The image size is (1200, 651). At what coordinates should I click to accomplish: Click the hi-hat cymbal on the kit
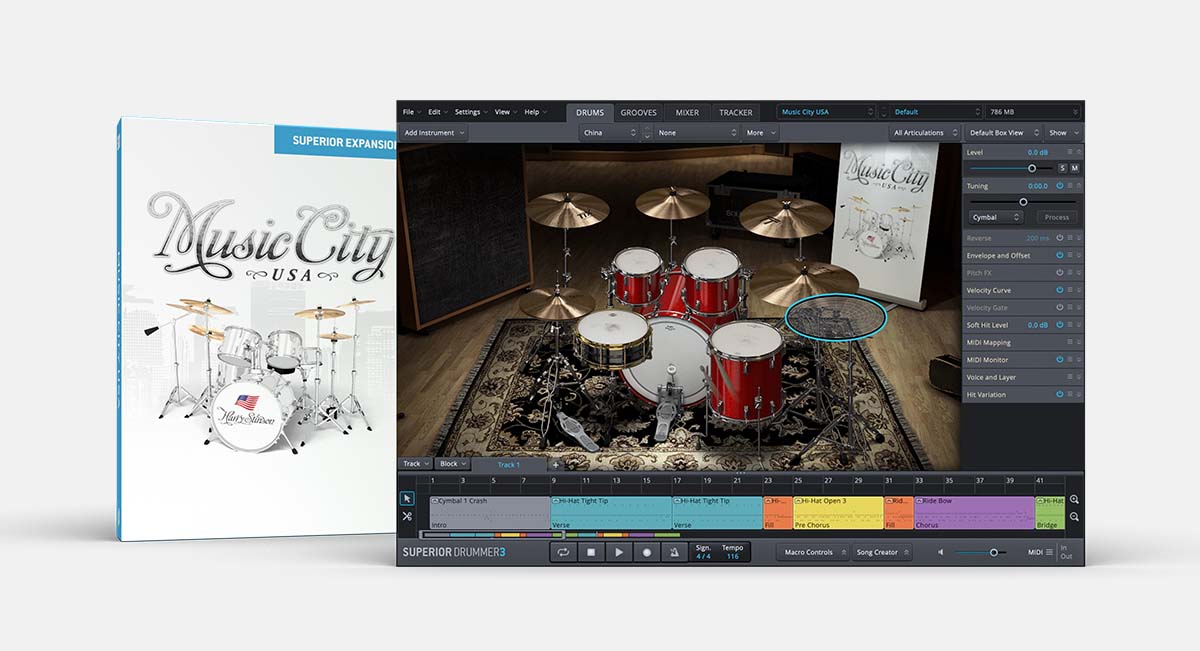(x=557, y=303)
